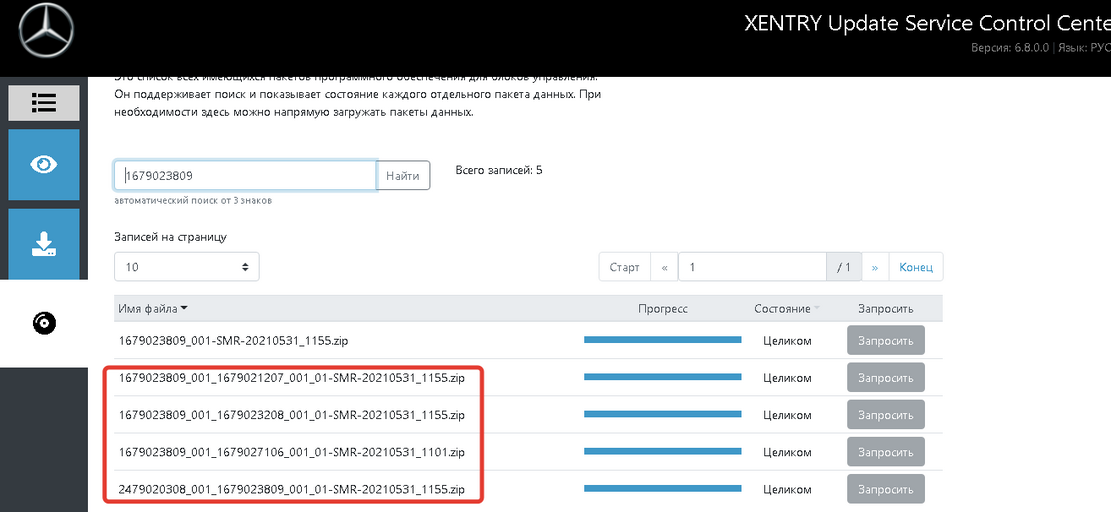Viewport: 1111px width, 512px height.
Task: Request file 1679023809_001-SMR-20210531_1155.zip via Запросить
Action: [x=885, y=340]
